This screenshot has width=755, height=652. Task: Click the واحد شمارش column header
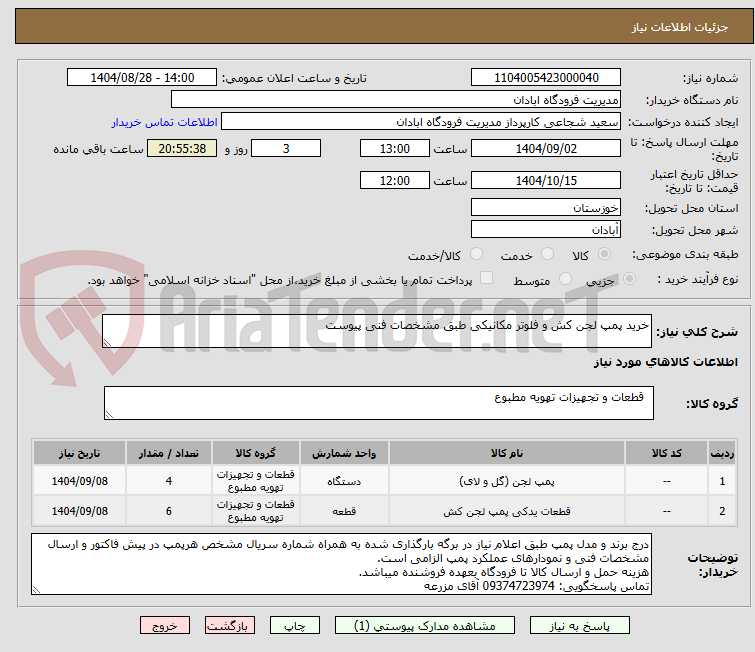344,453
